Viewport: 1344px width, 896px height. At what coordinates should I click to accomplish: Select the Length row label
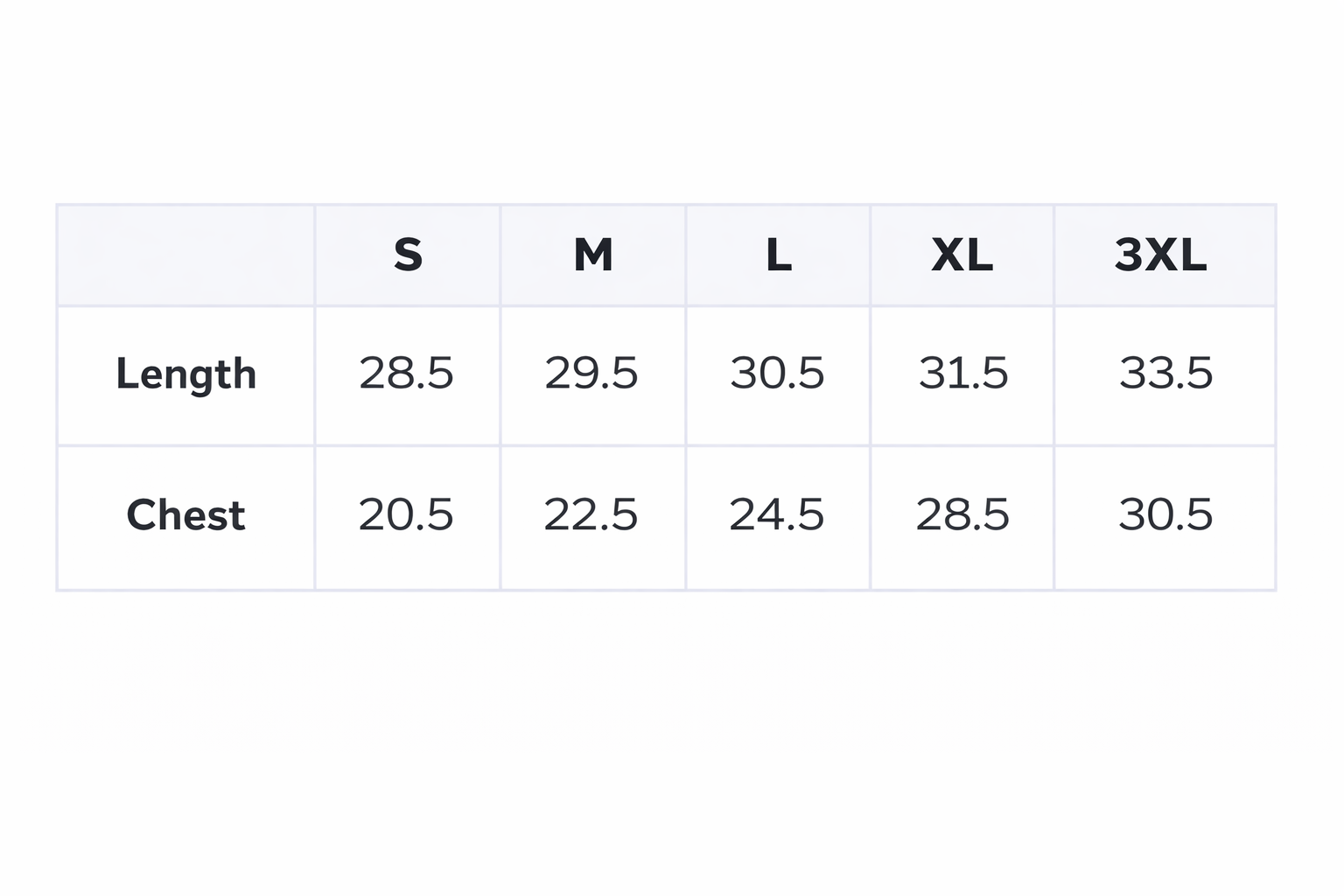click(186, 374)
